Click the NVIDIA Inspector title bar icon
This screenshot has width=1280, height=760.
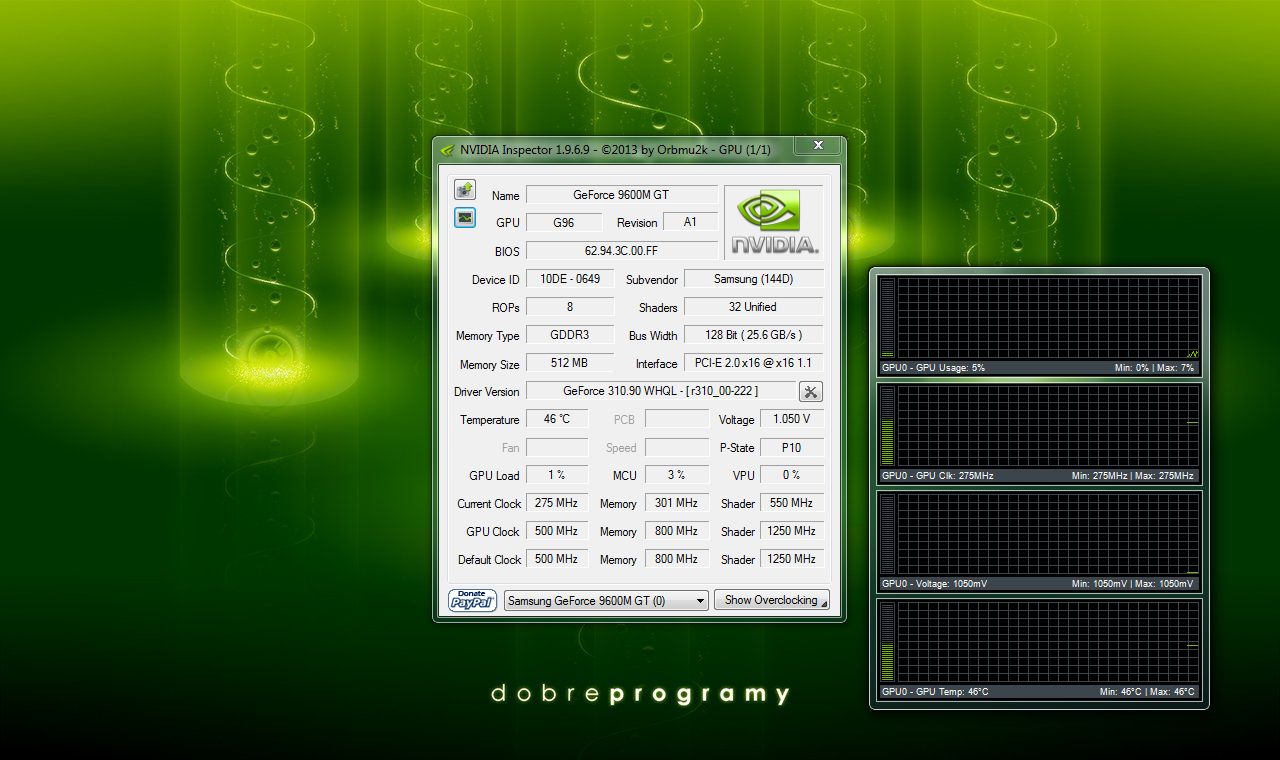coord(447,150)
